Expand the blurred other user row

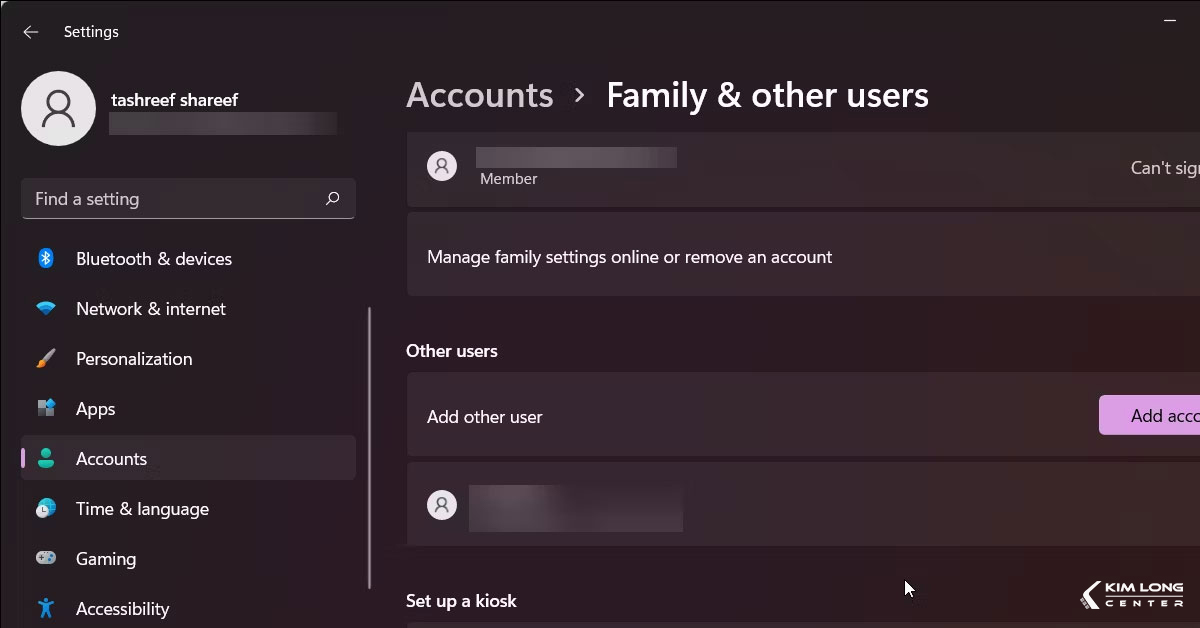[800, 504]
